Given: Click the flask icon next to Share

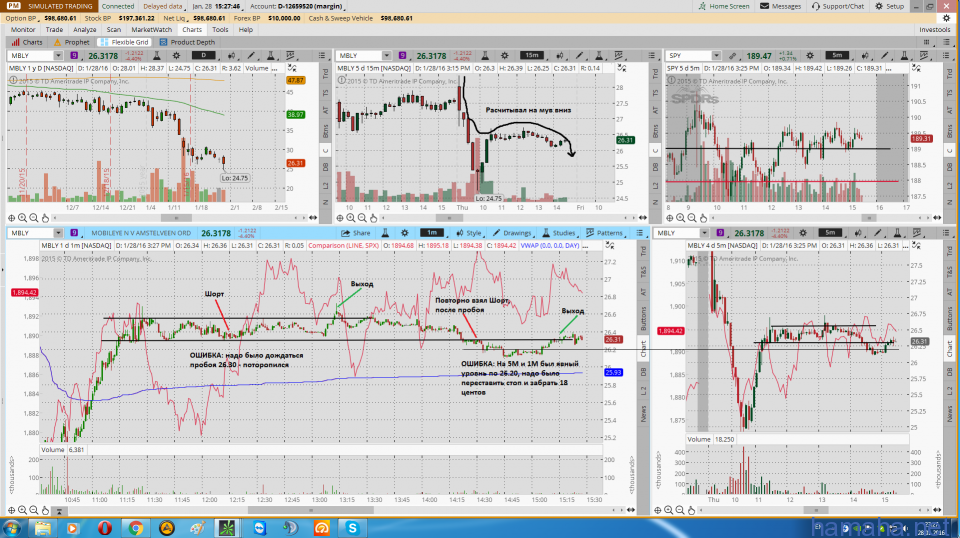Looking at the screenshot, I should 385,233.
